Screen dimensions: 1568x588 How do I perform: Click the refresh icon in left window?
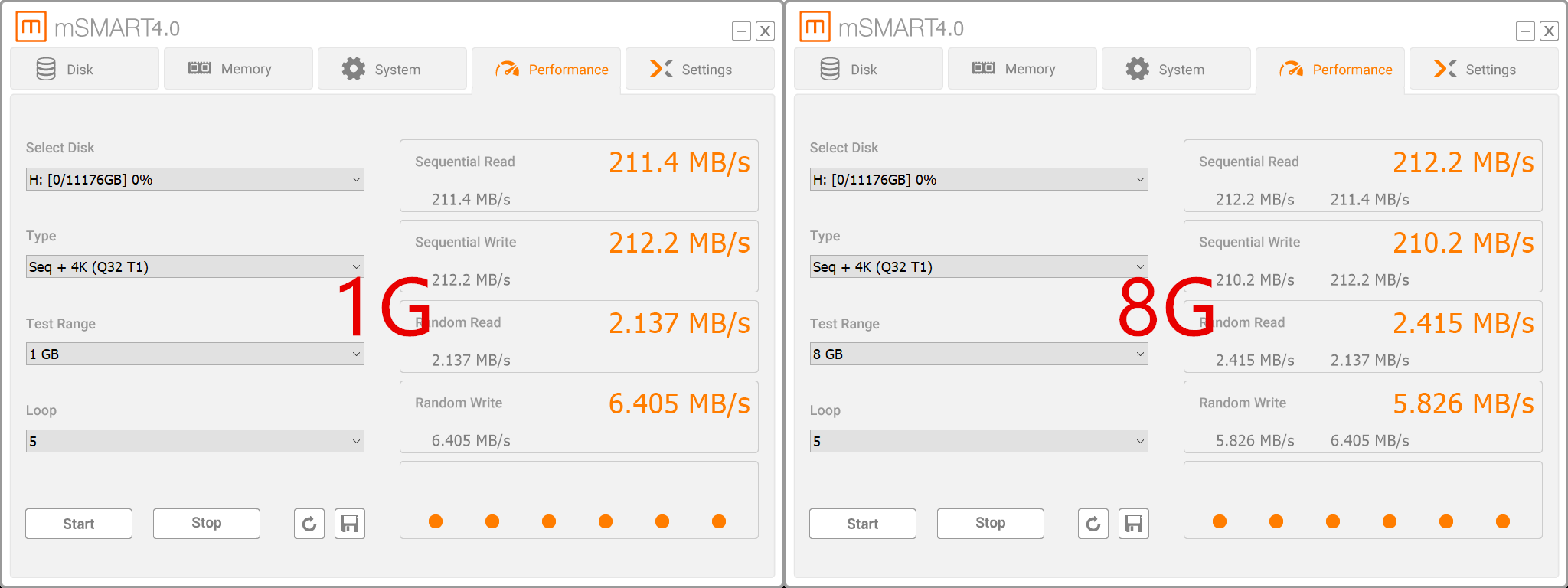[x=309, y=524]
